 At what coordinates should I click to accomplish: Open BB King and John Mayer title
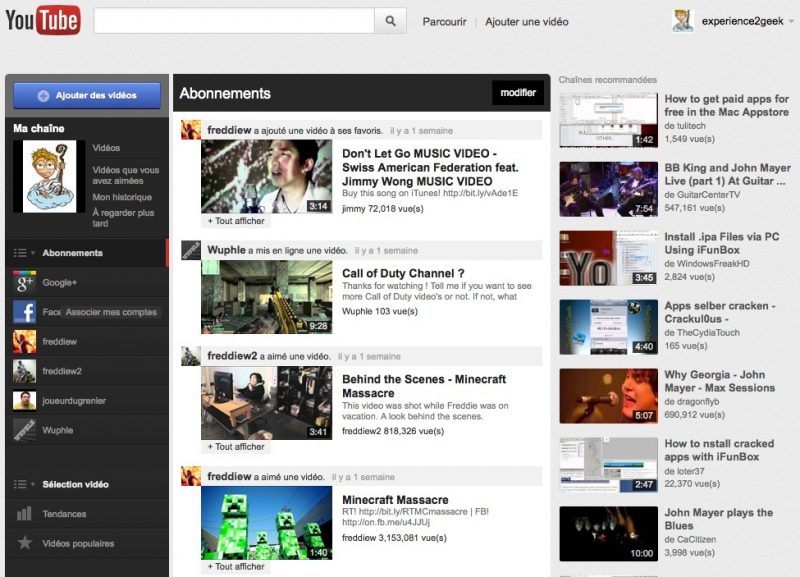728,174
